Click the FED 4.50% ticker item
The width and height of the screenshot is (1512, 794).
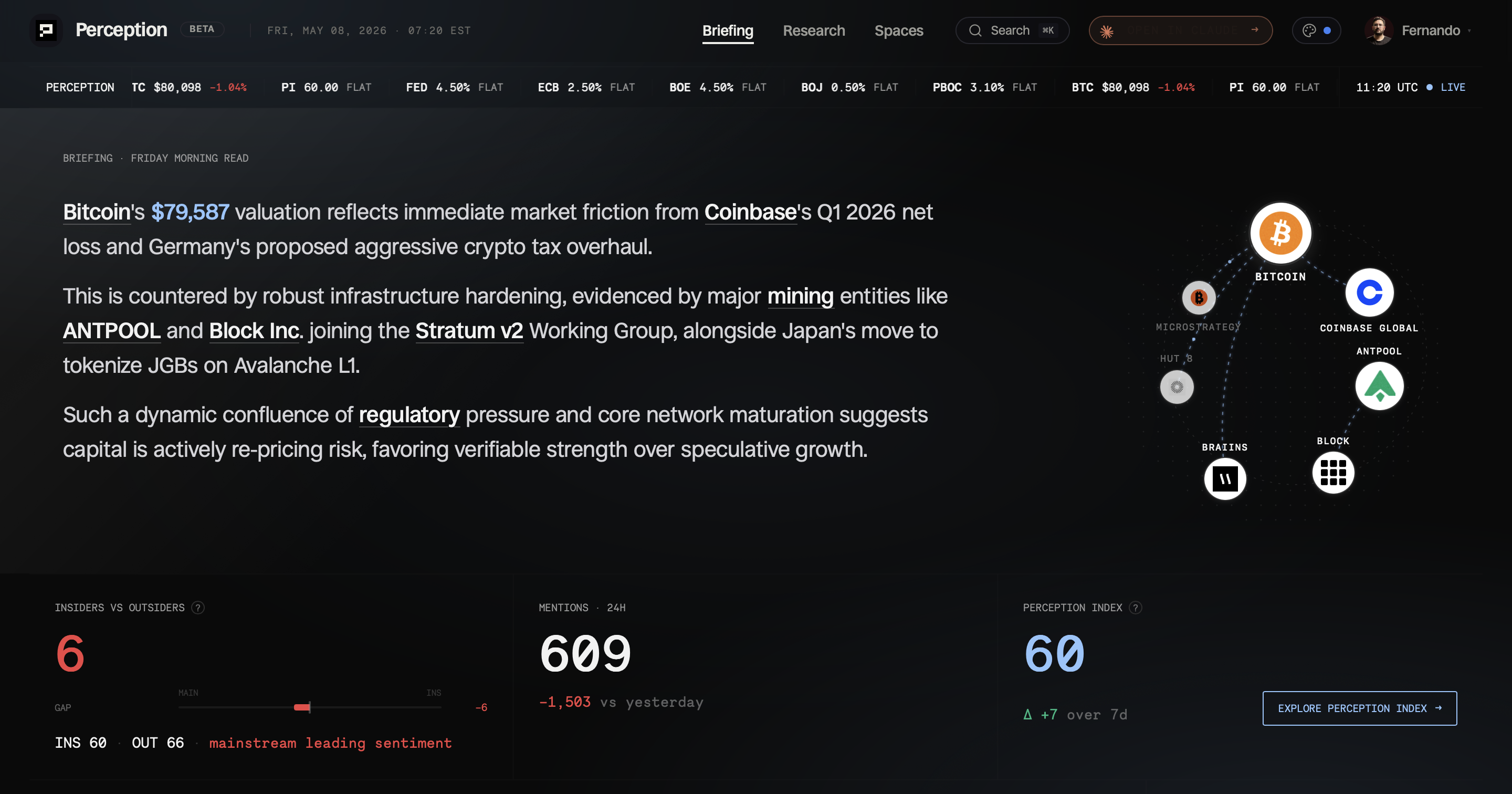point(454,88)
